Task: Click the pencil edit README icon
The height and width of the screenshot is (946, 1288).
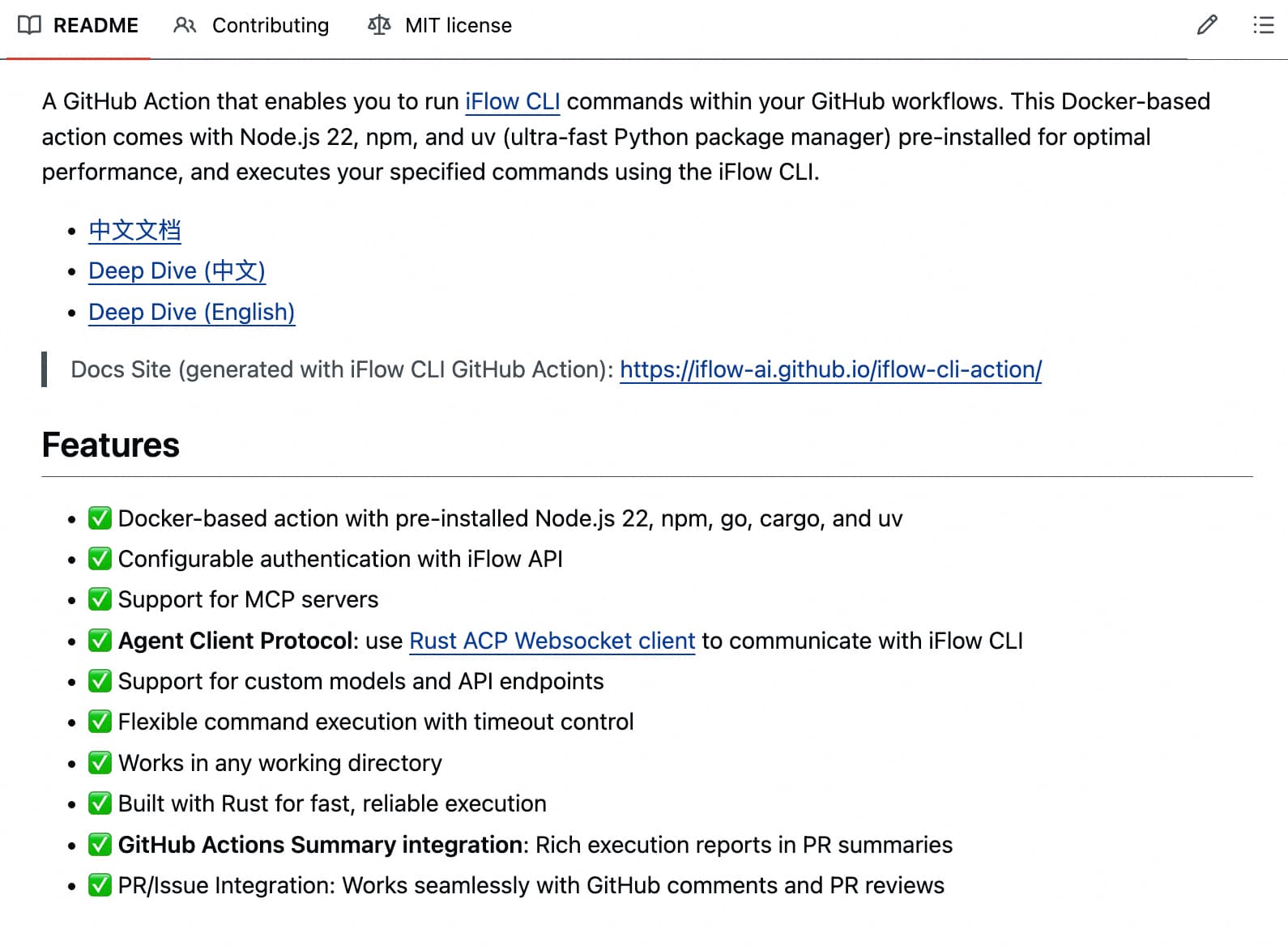Action: click(1206, 25)
